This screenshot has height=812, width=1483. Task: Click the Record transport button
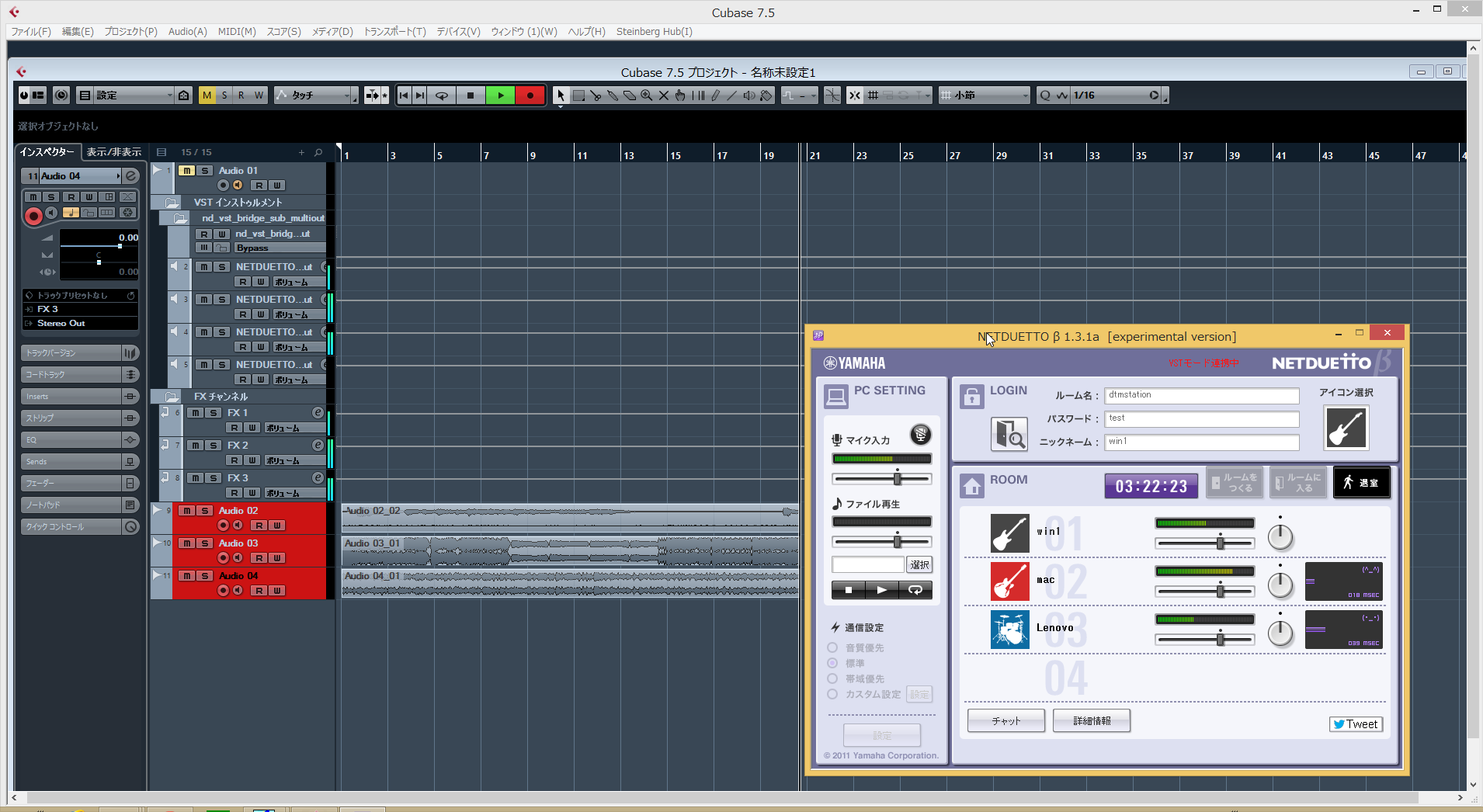(530, 95)
